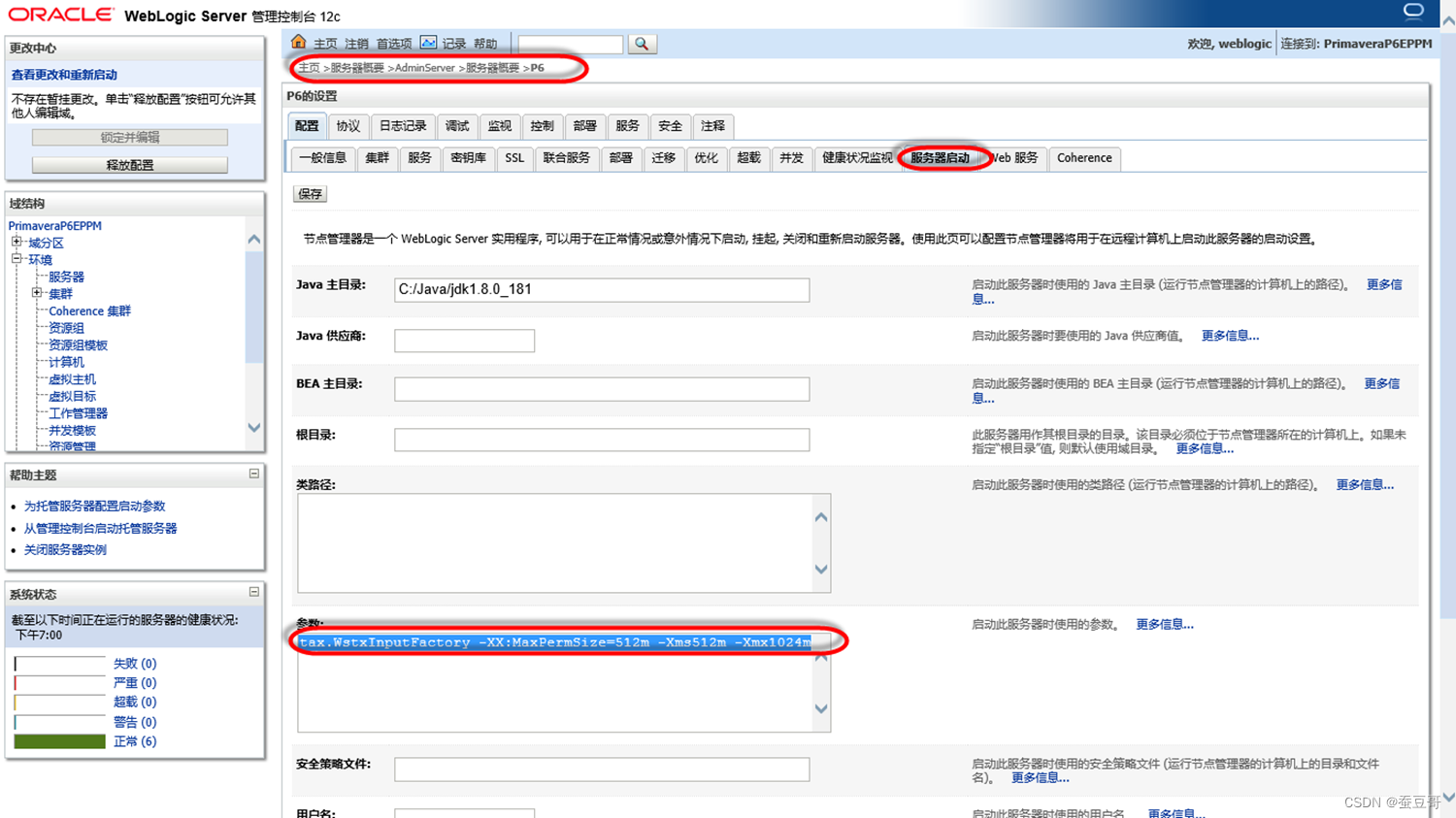Click the Home house icon
This screenshot has height=818, width=1456.
pos(299,43)
